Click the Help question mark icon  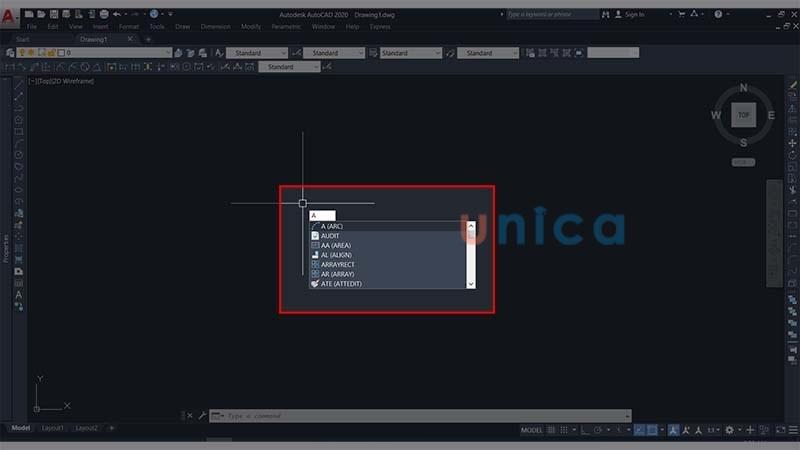(x=716, y=14)
